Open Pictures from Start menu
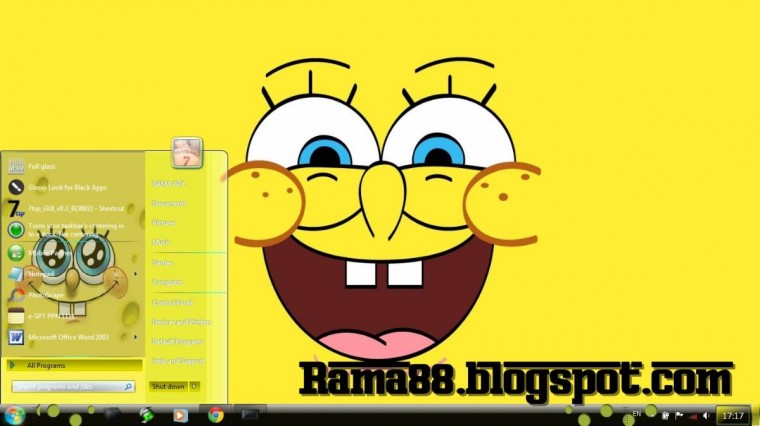This screenshot has height=426, width=760. [x=163, y=222]
